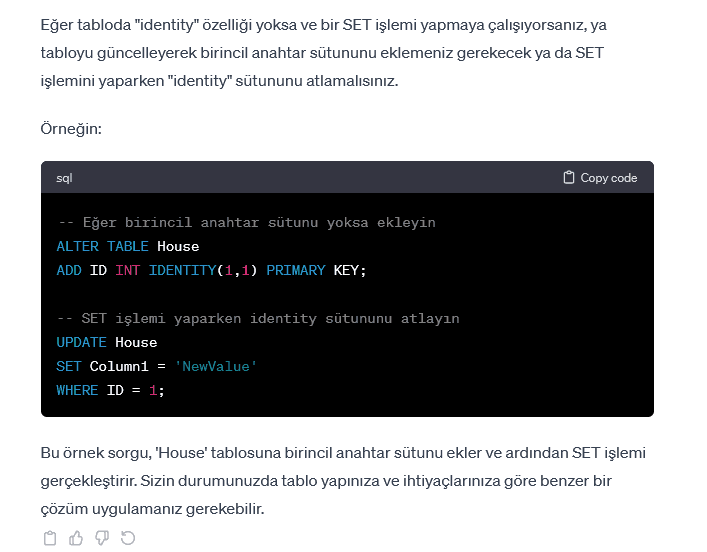Click the clipboard icon beside Copy code
Screen dimensions: 707x552
tap(569, 178)
